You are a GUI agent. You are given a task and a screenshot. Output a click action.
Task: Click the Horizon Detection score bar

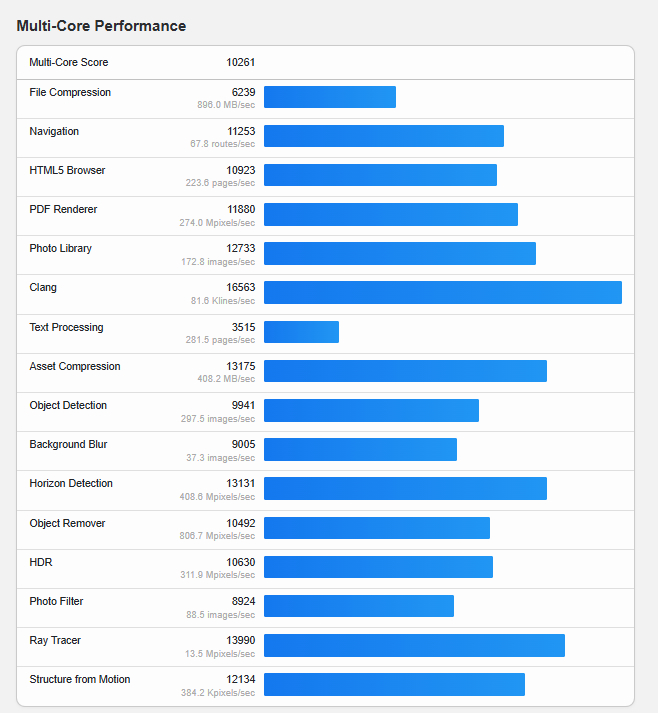tap(405, 488)
